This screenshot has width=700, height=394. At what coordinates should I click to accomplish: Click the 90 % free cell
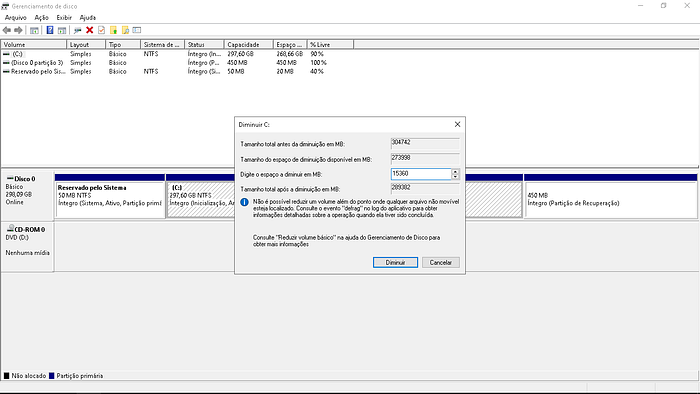317,54
